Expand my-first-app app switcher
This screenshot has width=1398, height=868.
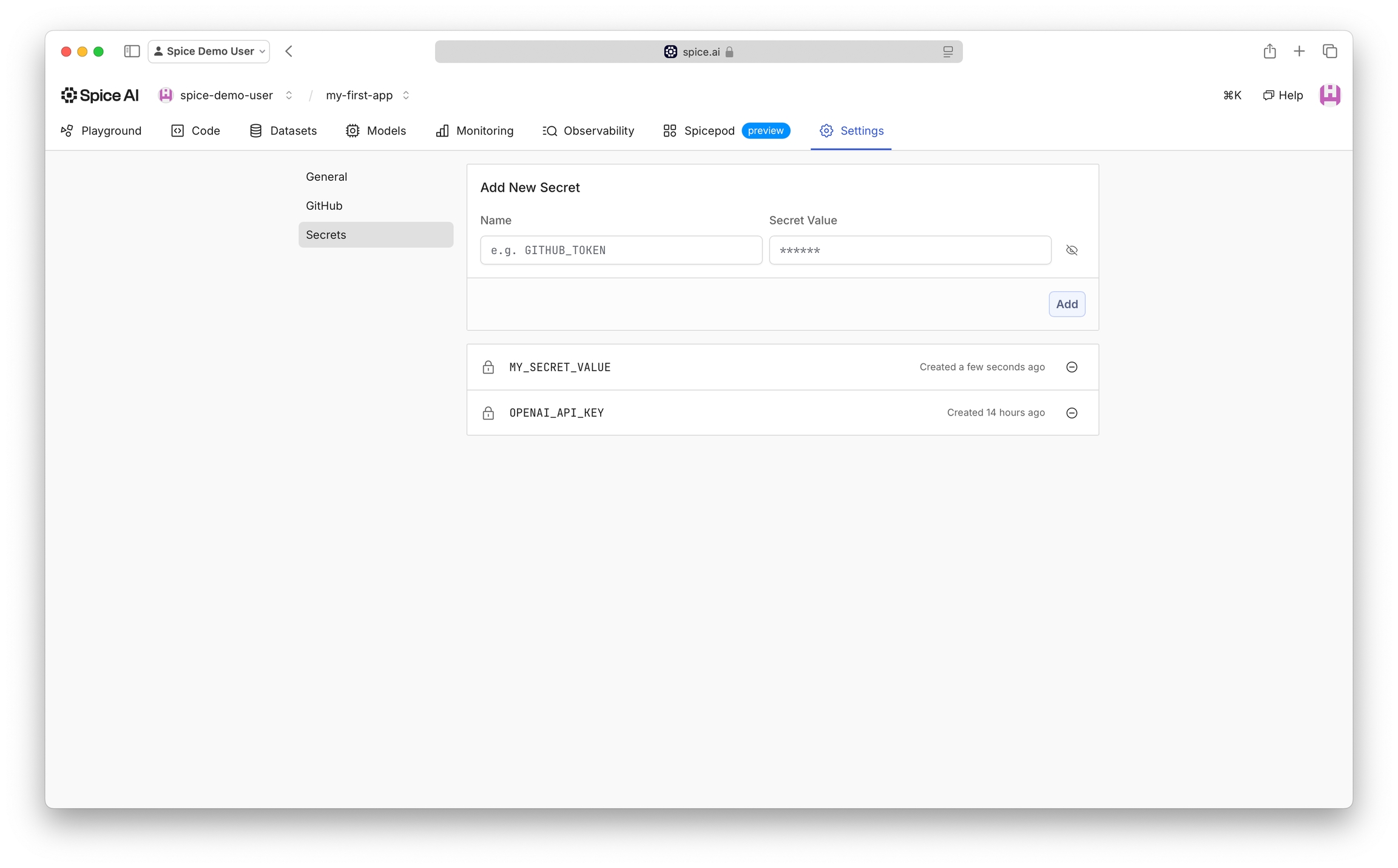(x=406, y=95)
